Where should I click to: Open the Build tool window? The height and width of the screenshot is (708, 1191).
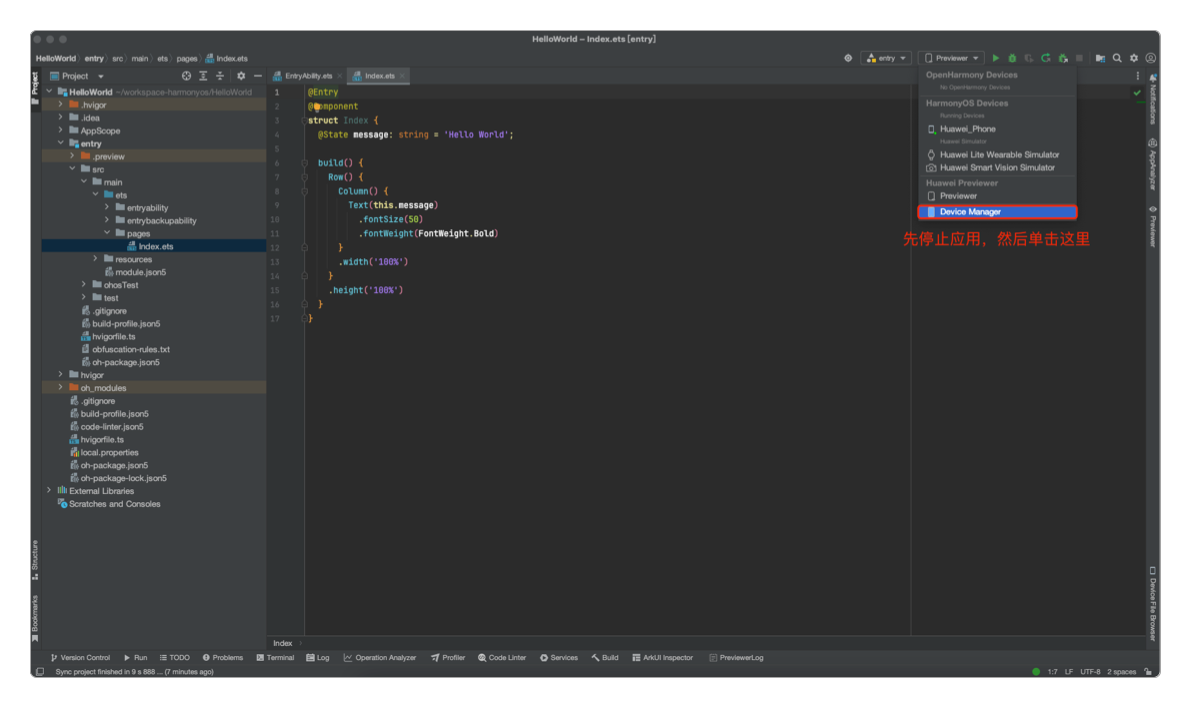pos(605,658)
